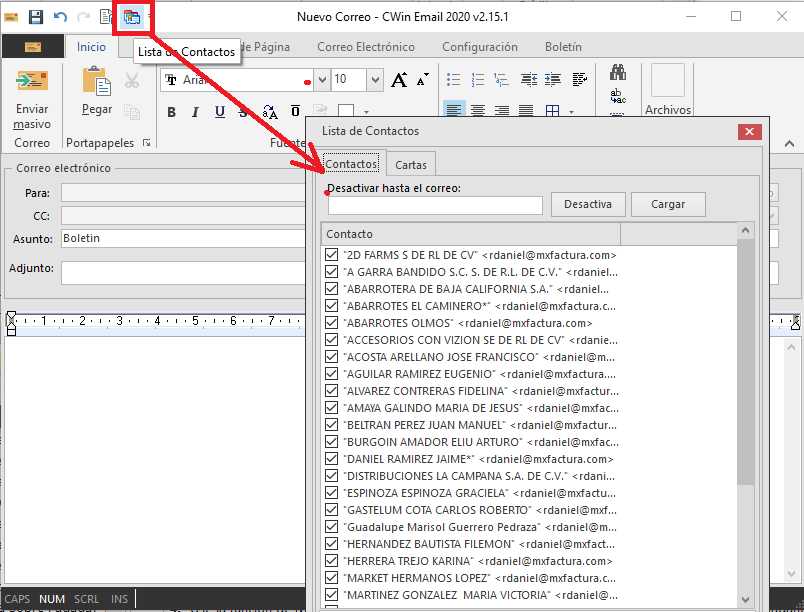The image size is (804, 612).
Task: Open the font name dropdown arrow
Action: click(x=322, y=80)
